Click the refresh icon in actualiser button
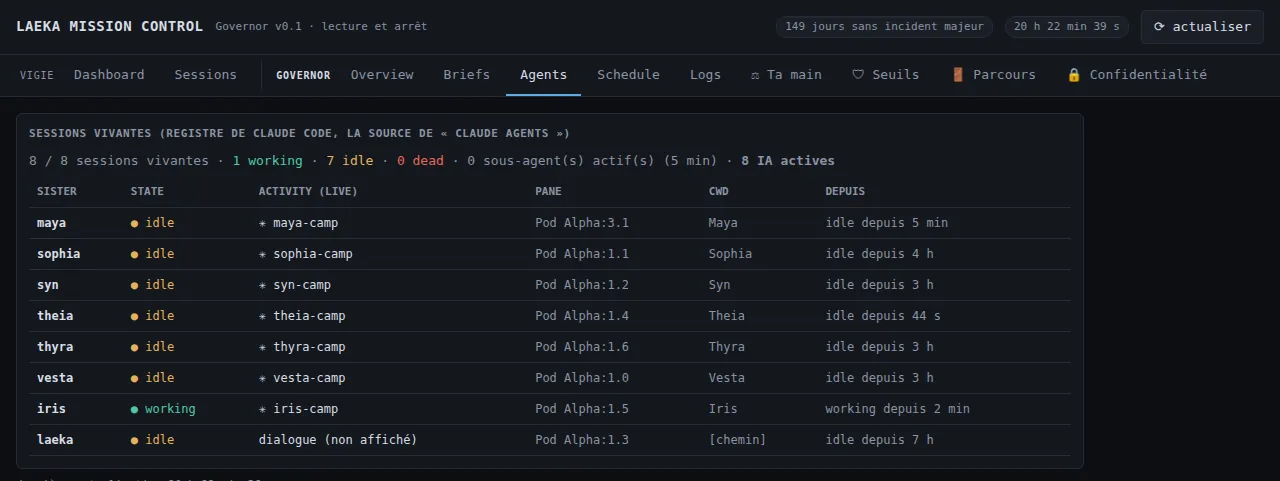 [x=1159, y=27]
